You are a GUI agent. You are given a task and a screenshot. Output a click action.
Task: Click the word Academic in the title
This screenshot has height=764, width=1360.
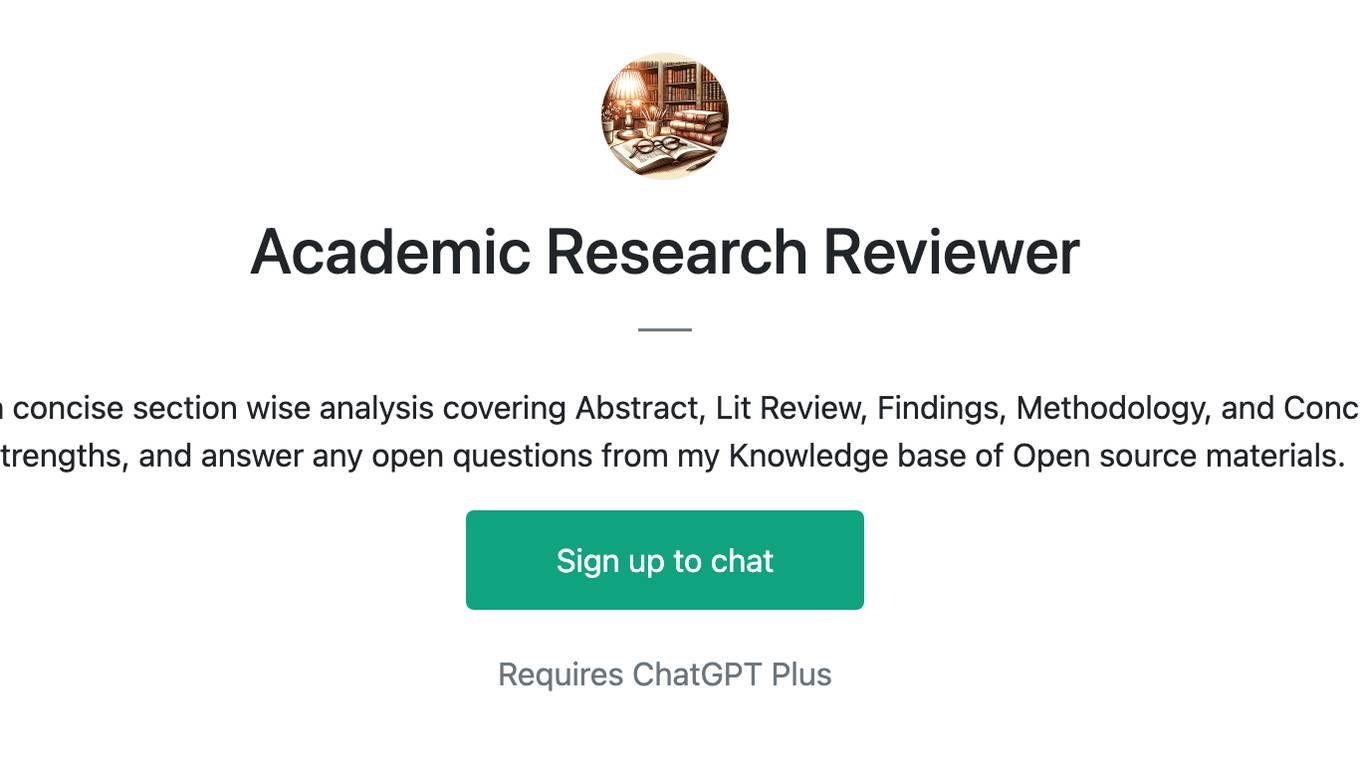coord(389,251)
